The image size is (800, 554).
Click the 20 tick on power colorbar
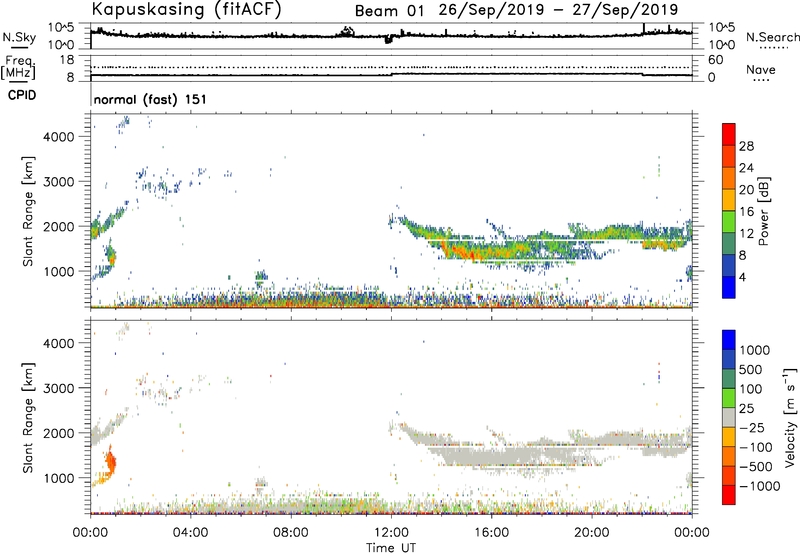[746, 190]
